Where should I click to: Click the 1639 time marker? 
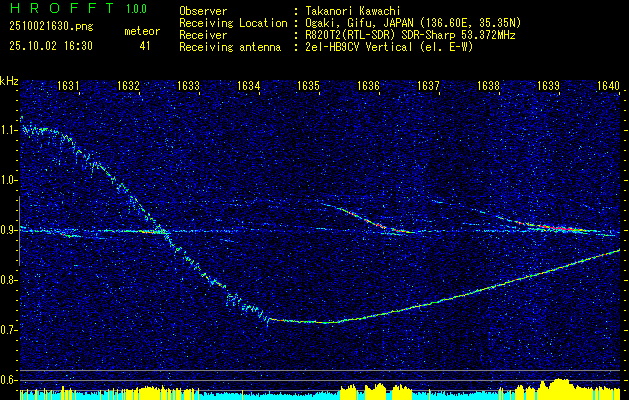548,85
